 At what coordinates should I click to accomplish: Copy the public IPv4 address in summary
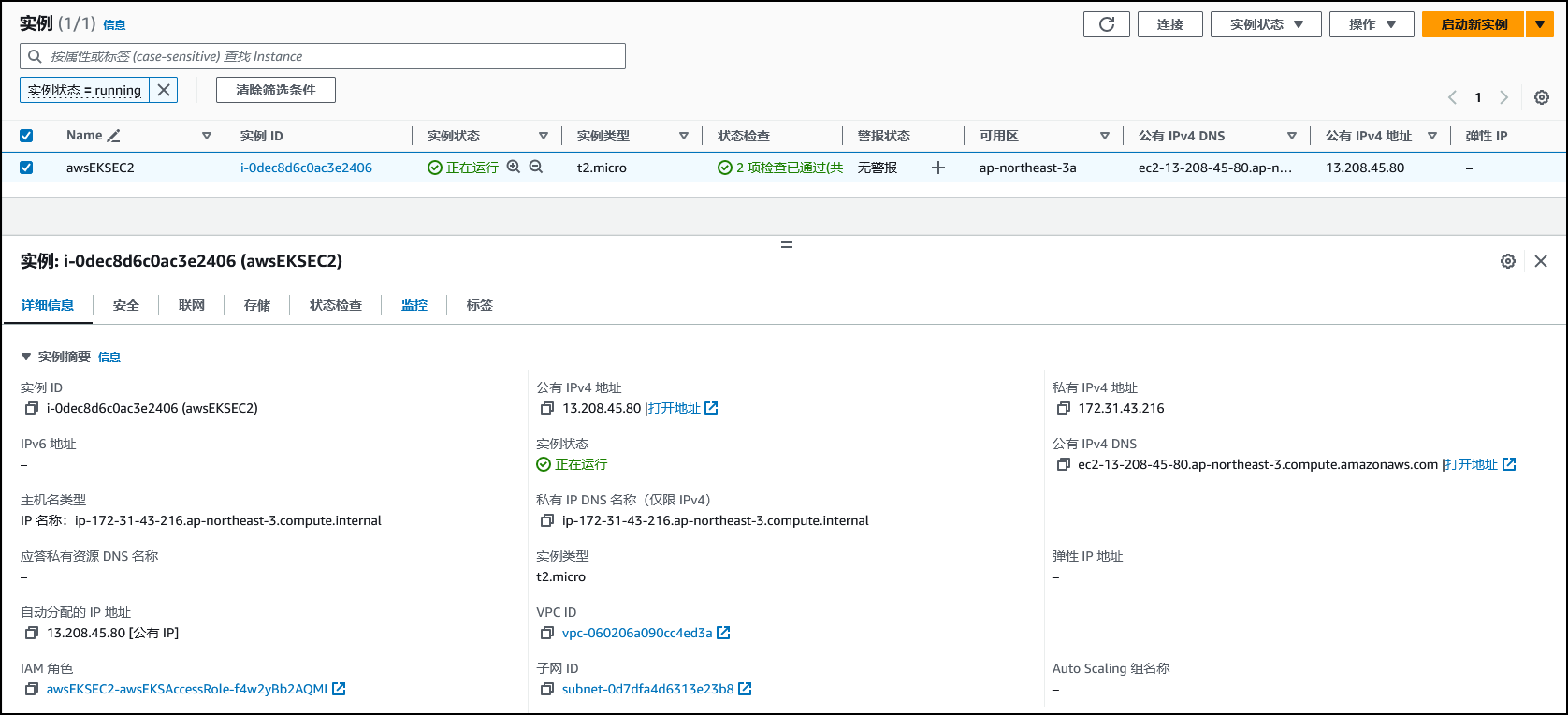[547, 408]
